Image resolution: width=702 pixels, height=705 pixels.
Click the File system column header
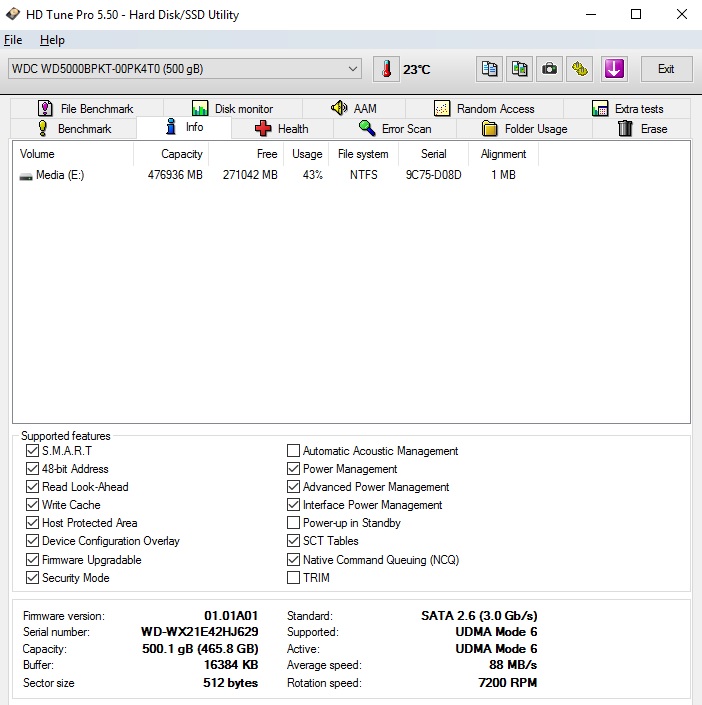click(x=363, y=154)
